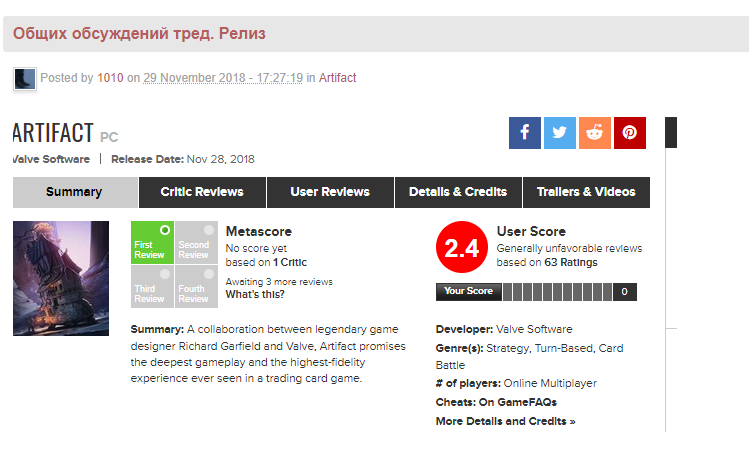This screenshot has height=461, width=749.
Task: Open More Details and Credits link
Action: pos(505,421)
